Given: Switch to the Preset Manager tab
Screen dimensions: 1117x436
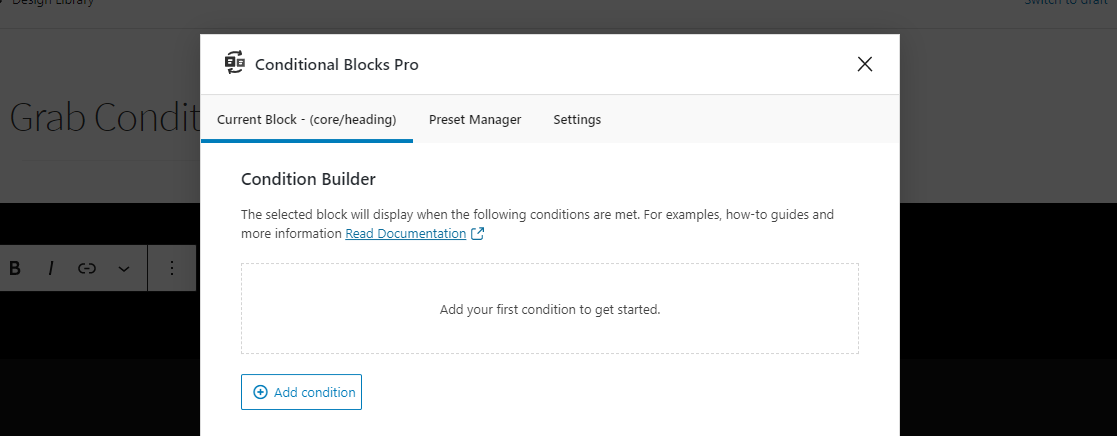Looking at the screenshot, I should (475, 120).
